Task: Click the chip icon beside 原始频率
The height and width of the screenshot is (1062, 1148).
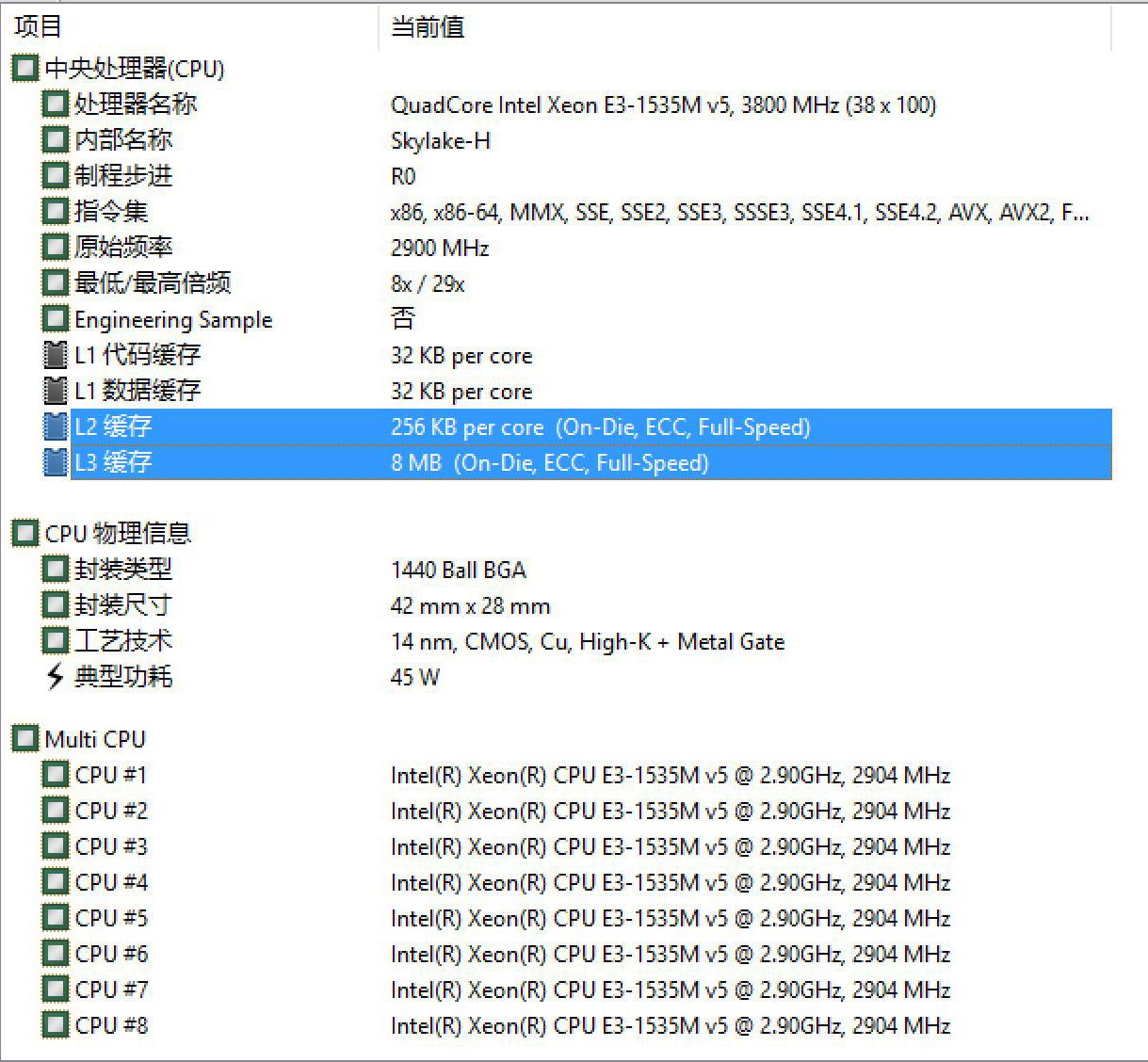Action: click(56, 247)
